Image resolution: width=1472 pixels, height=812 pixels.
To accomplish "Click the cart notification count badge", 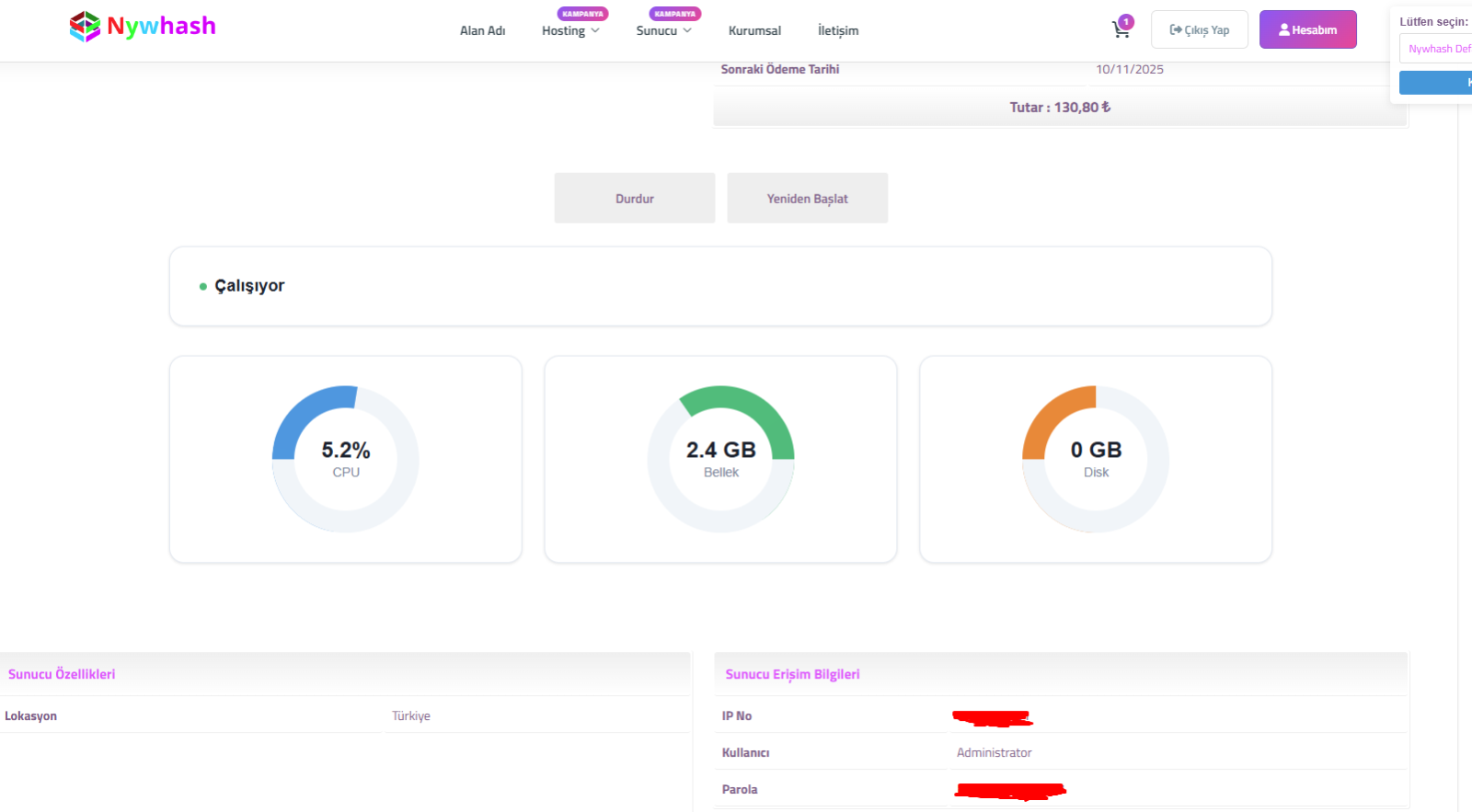I will (x=1127, y=22).
